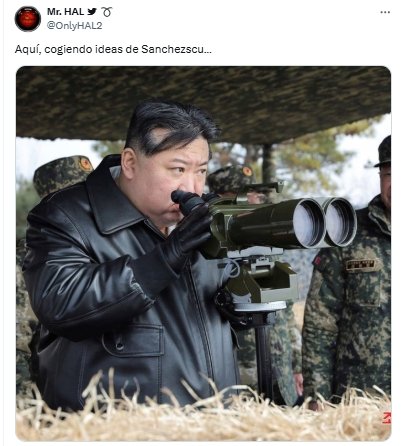Click the name tag patch on the camouflage uniform
The image size is (402, 446).
tap(360, 265)
